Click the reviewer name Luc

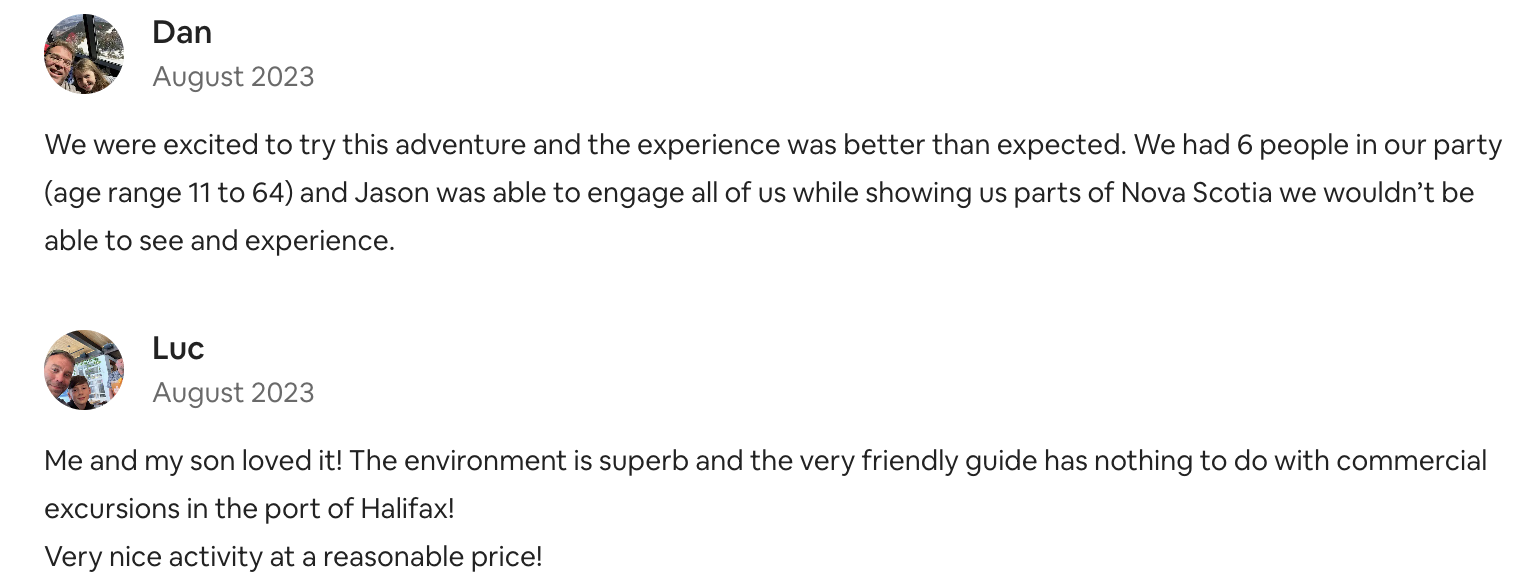(x=178, y=349)
